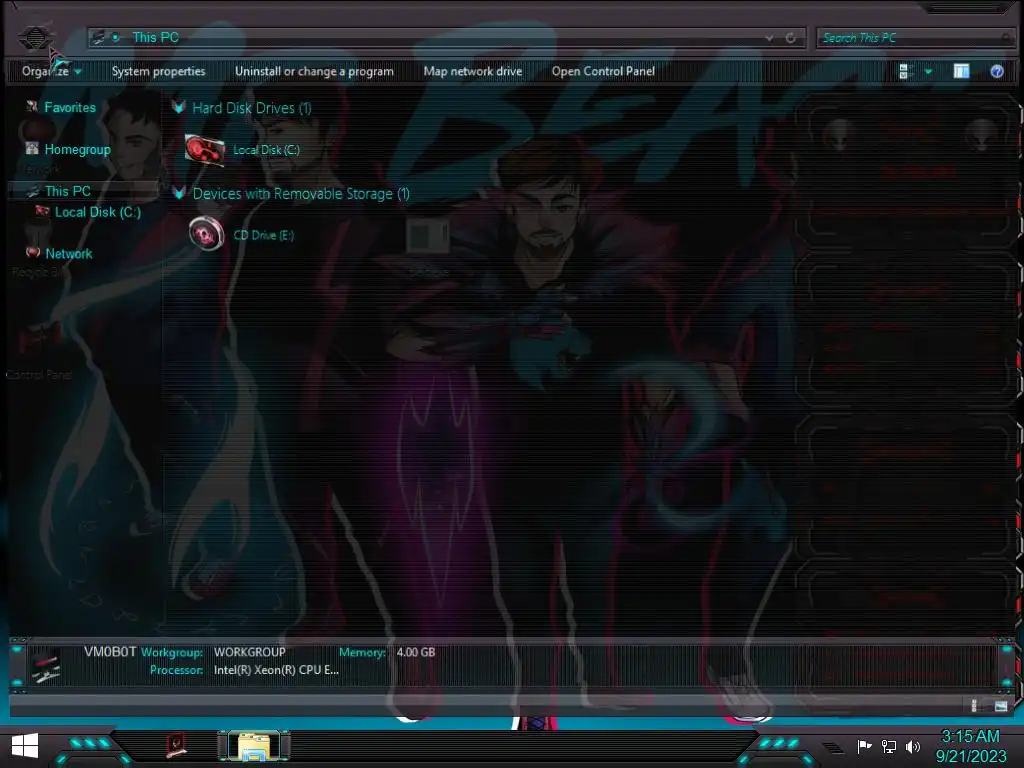Open Uninstall or change a program

pyautogui.click(x=314, y=71)
